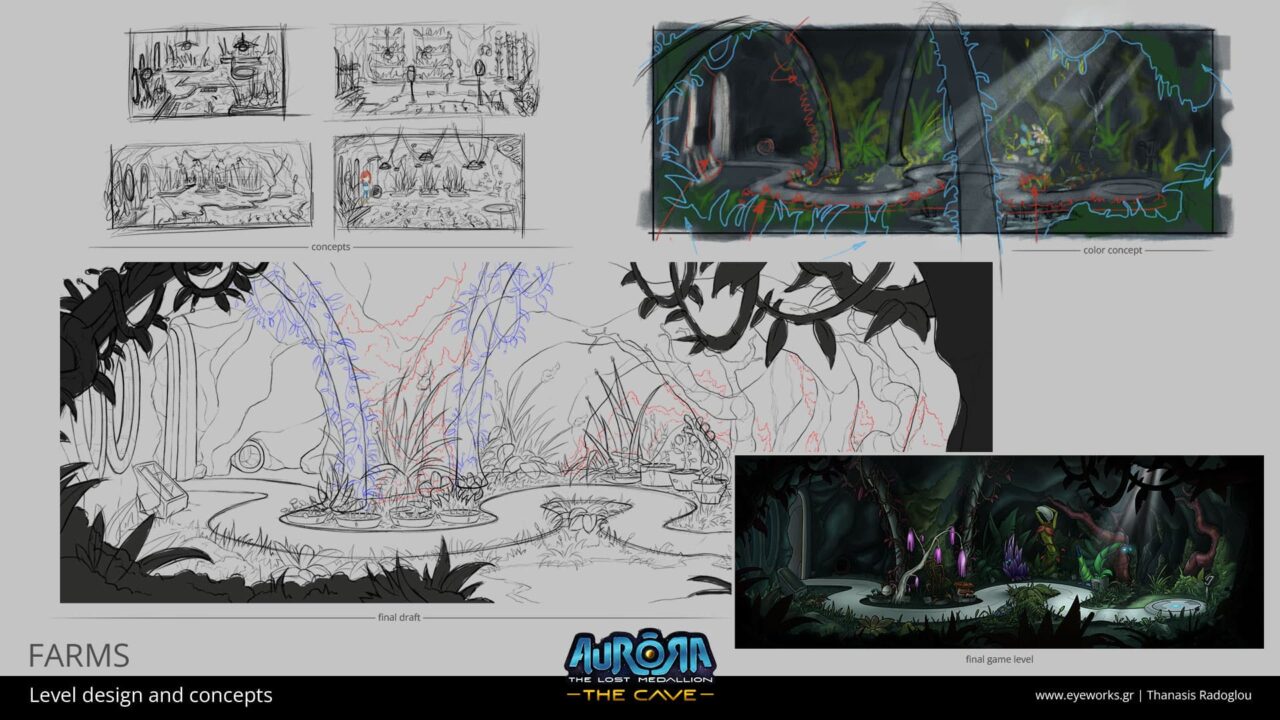The height and width of the screenshot is (720, 1280).
Task: Visit the www.eyeworks.gr link
Action: tap(1087, 695)
